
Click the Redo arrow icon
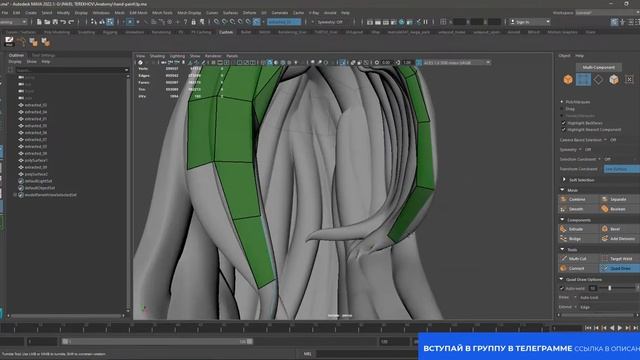click(71, 22)
